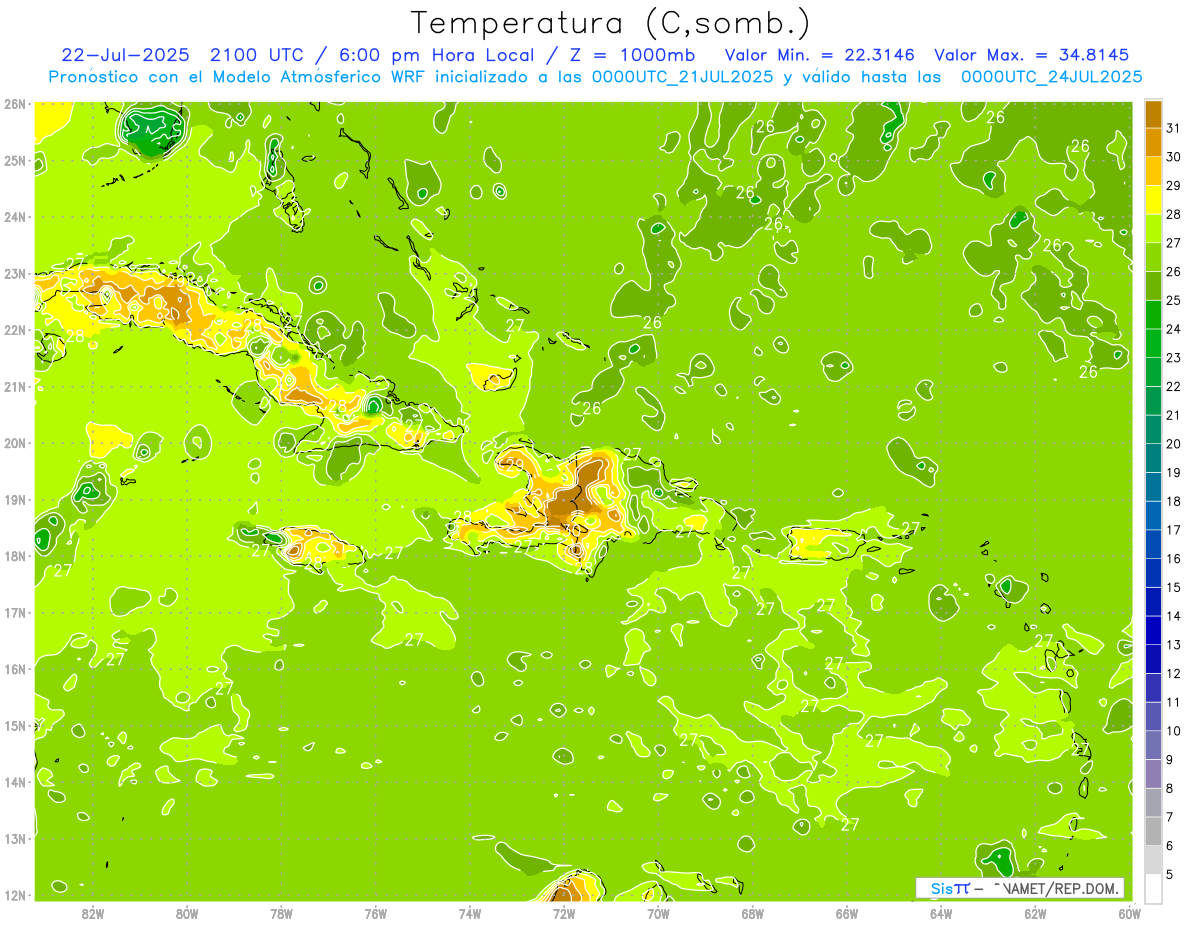1200x927 pixels.
Task: Pick the blue swatch between colorbar 15 and 16
Action: pos(1153,573)
